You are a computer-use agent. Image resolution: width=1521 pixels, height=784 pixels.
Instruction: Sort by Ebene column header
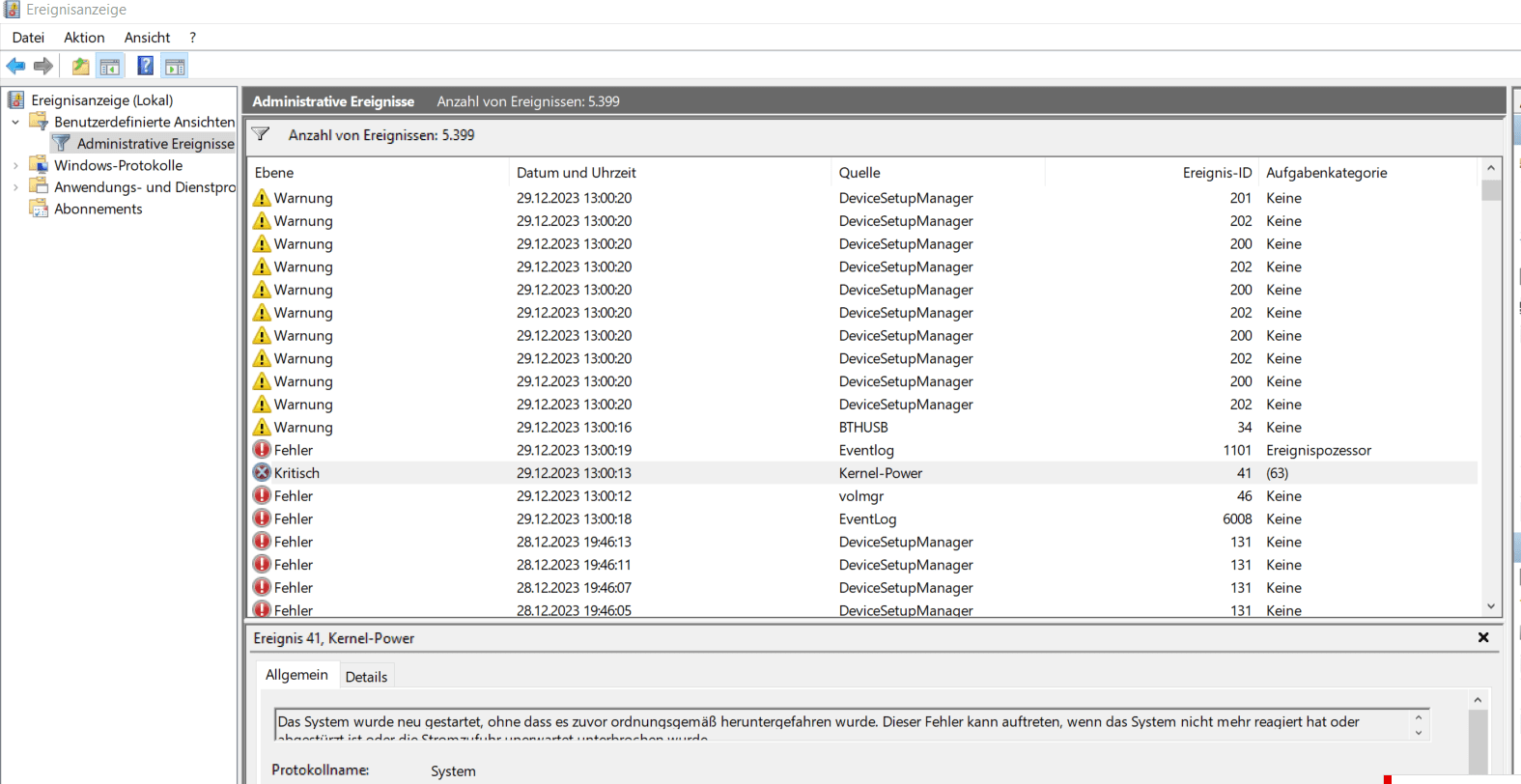tap(379, 172)
